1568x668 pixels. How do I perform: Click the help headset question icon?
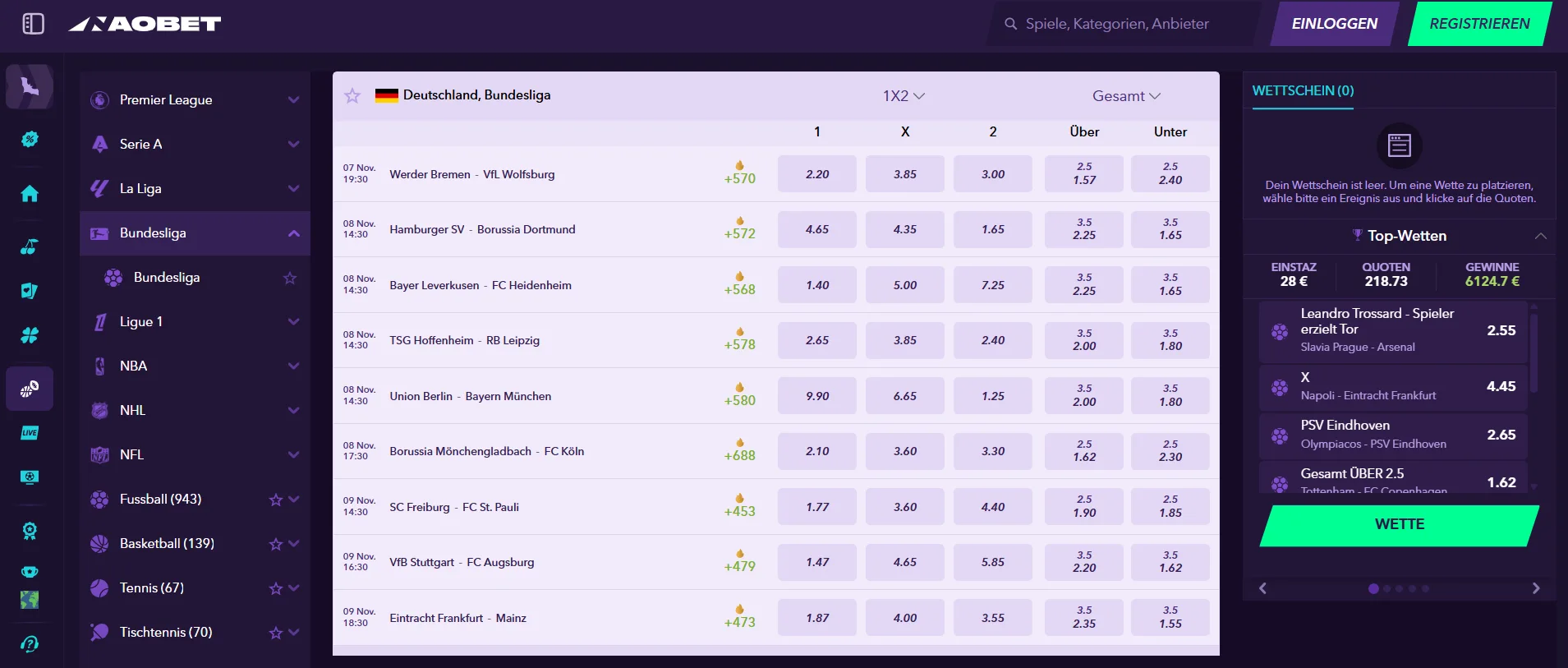click(30, 644)
